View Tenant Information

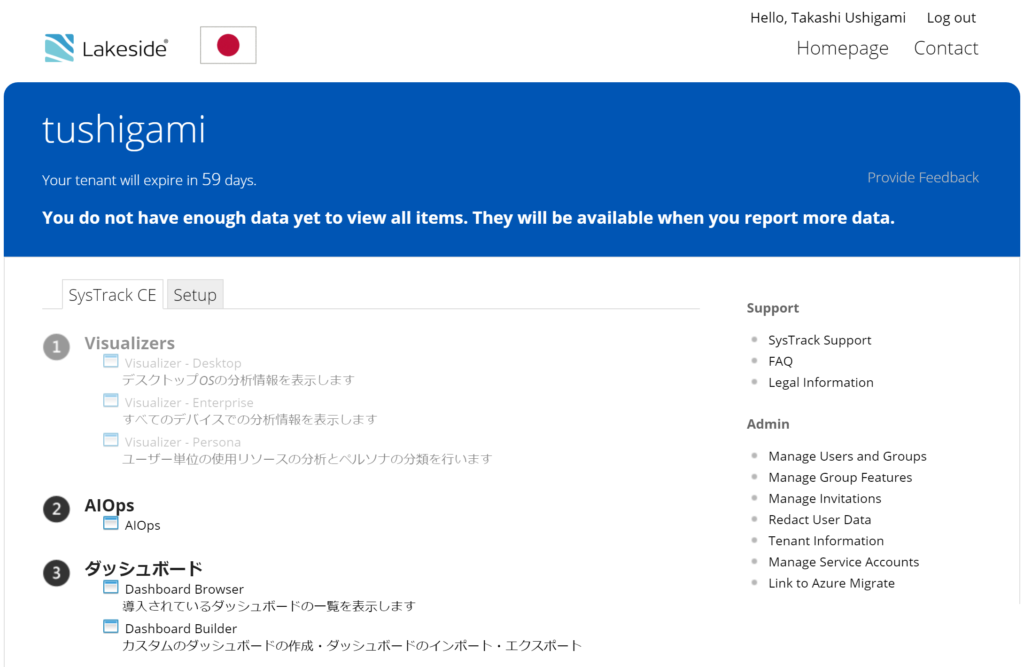tap(826, 541)
